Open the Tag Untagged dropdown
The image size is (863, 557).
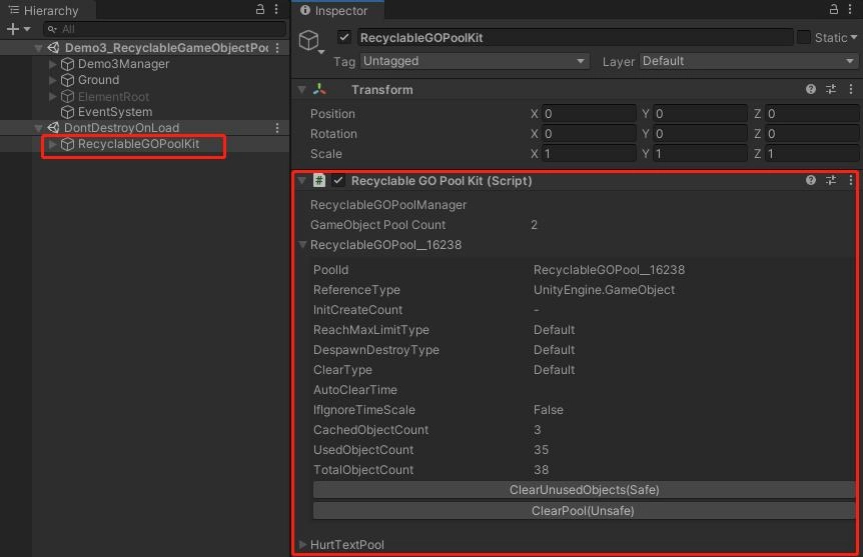click(x=474, y=61)
